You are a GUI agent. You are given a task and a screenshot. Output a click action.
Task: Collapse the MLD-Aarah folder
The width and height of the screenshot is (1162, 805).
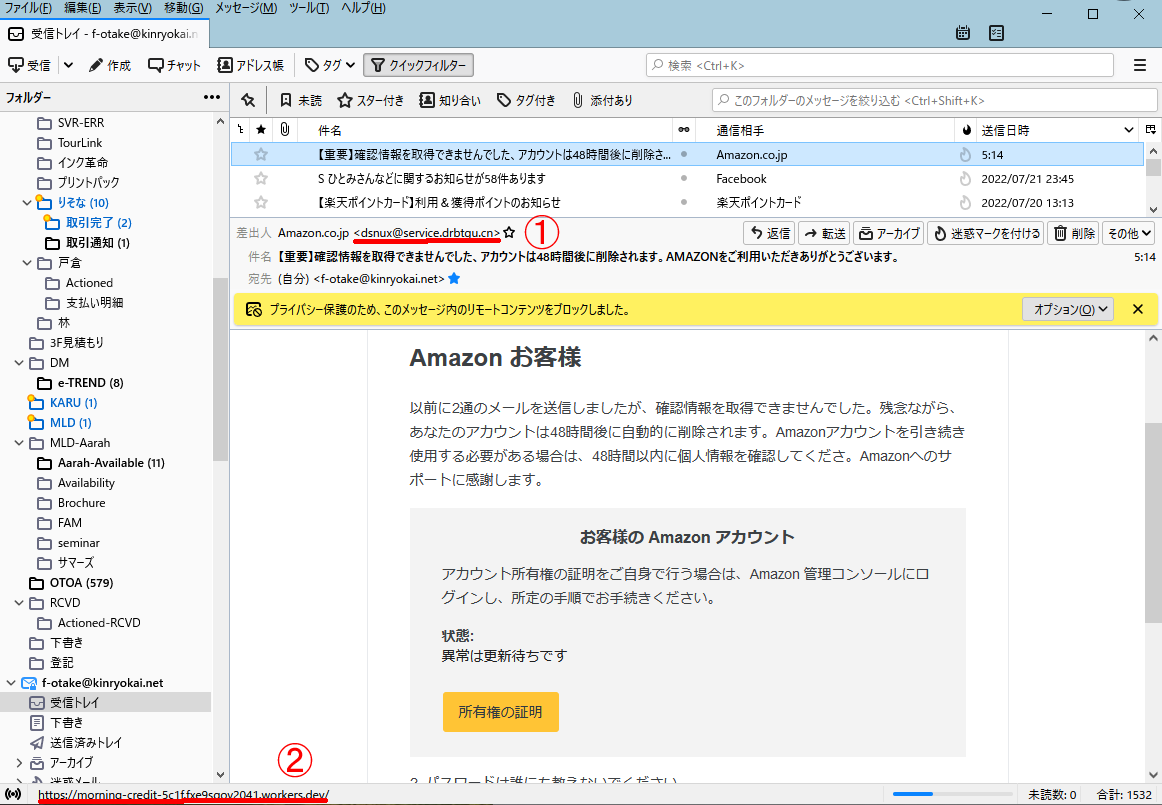pyautogui.click(x=19, y=443)
